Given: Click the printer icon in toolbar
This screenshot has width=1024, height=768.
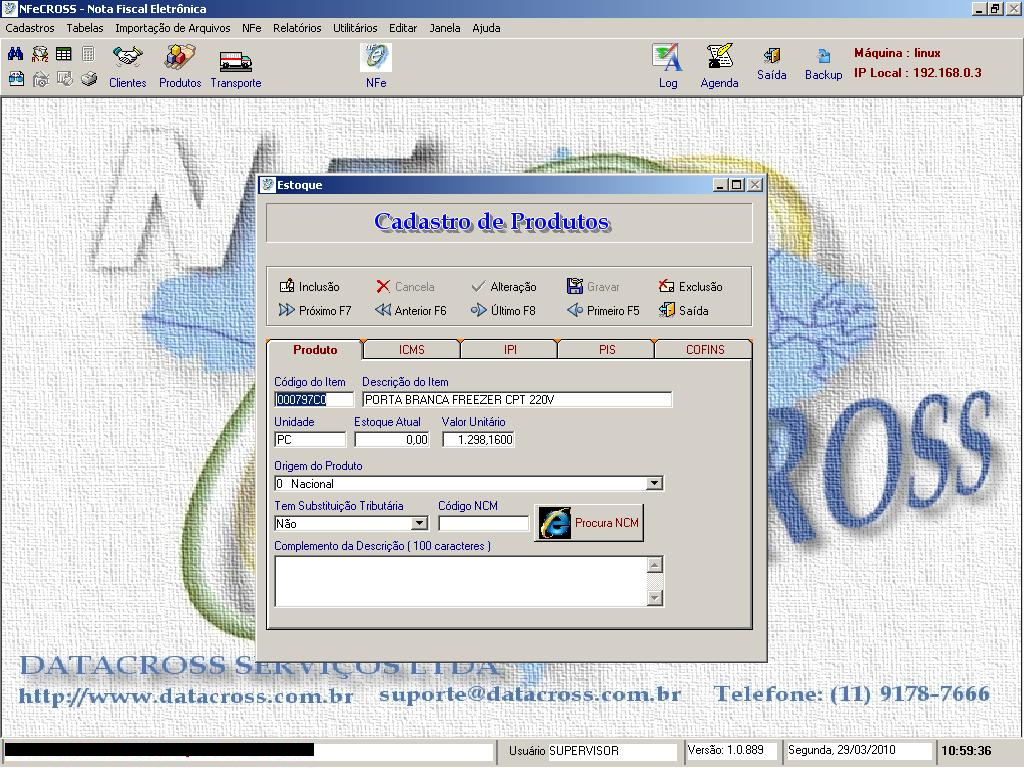Looking at the screenshot, I should (89, 79).
